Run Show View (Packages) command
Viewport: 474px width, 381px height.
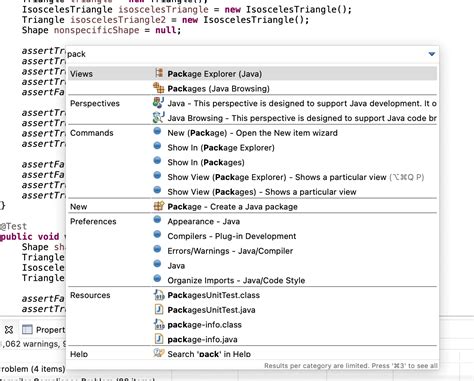(262, 192)
